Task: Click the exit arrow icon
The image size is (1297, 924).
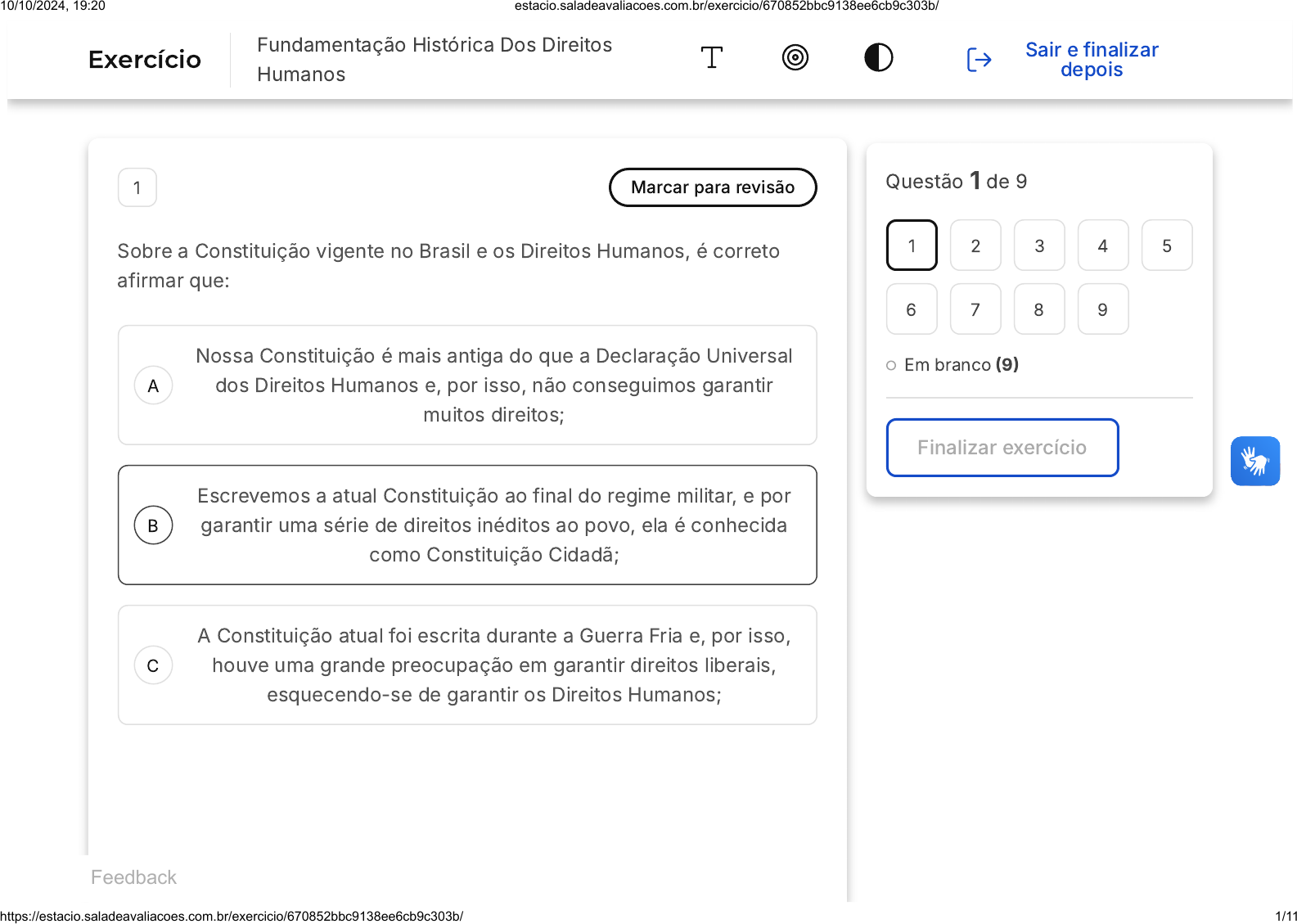Action: pos(979,60)
